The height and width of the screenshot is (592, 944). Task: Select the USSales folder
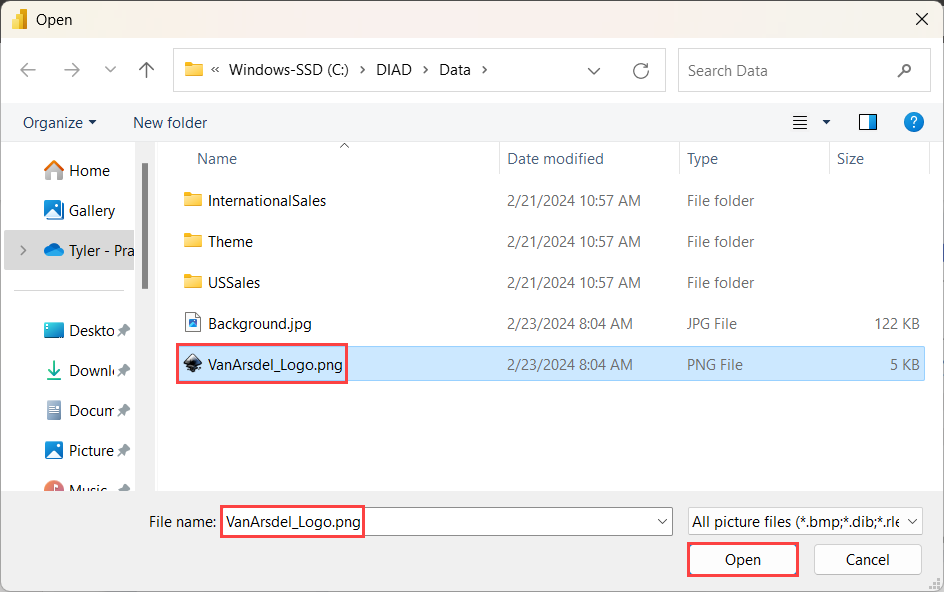[x=550, y=282]
